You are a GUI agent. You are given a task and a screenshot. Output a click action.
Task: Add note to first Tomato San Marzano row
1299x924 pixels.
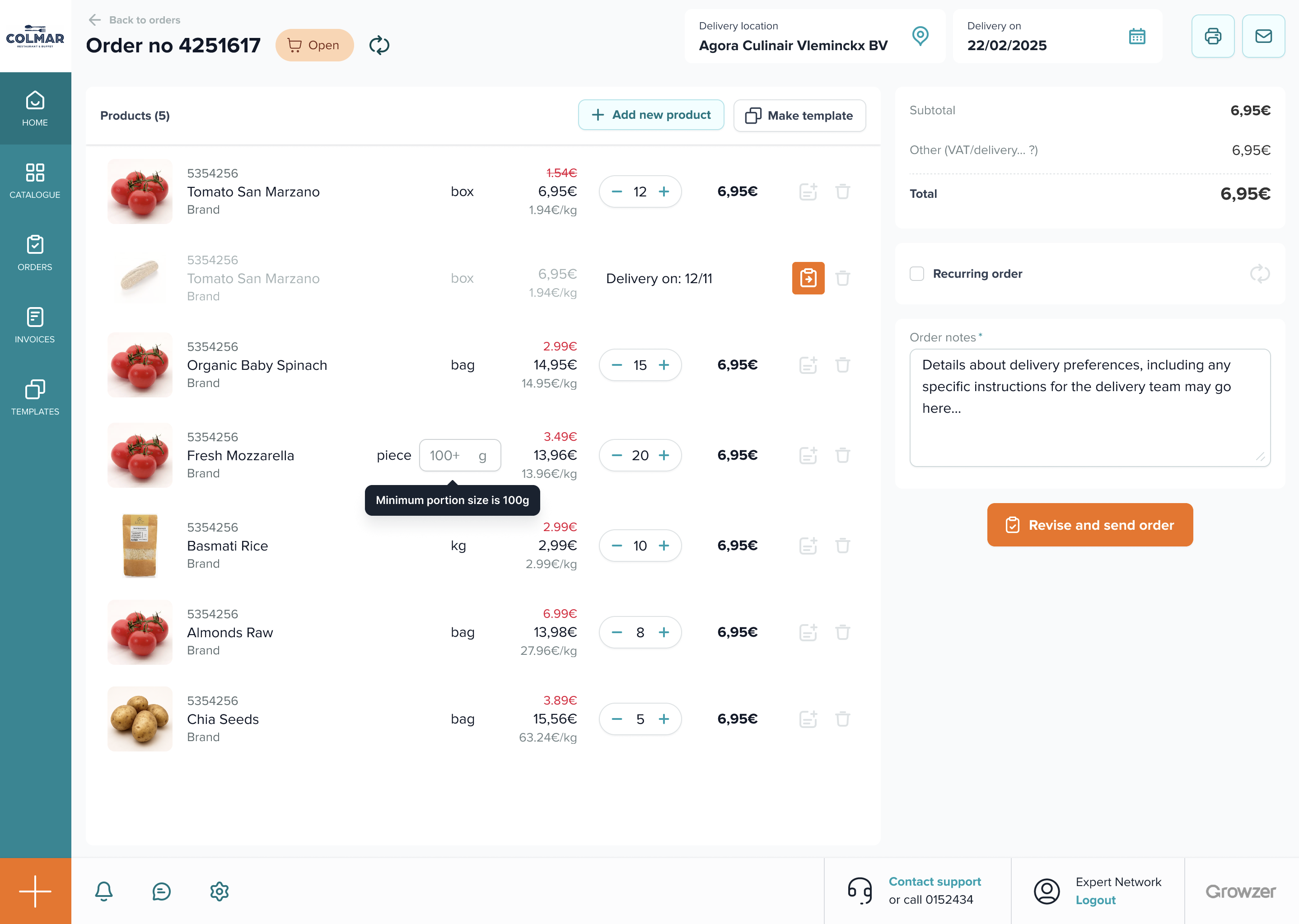click(x=808, y=192)
